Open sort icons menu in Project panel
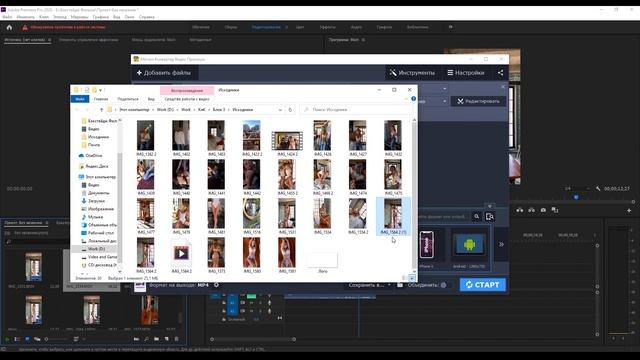The width and height of the screenshot is (640, 360). pos(76,339)
